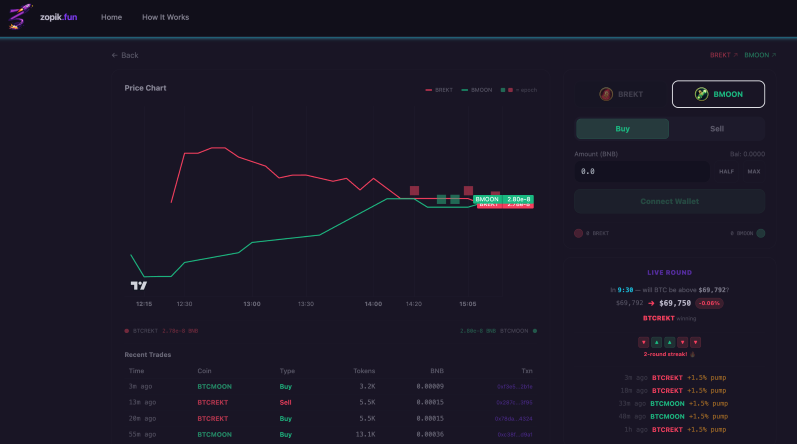Click the 9:30 round countdown timer
This screenshot has width=797, height=444.
tap(625, 290)
